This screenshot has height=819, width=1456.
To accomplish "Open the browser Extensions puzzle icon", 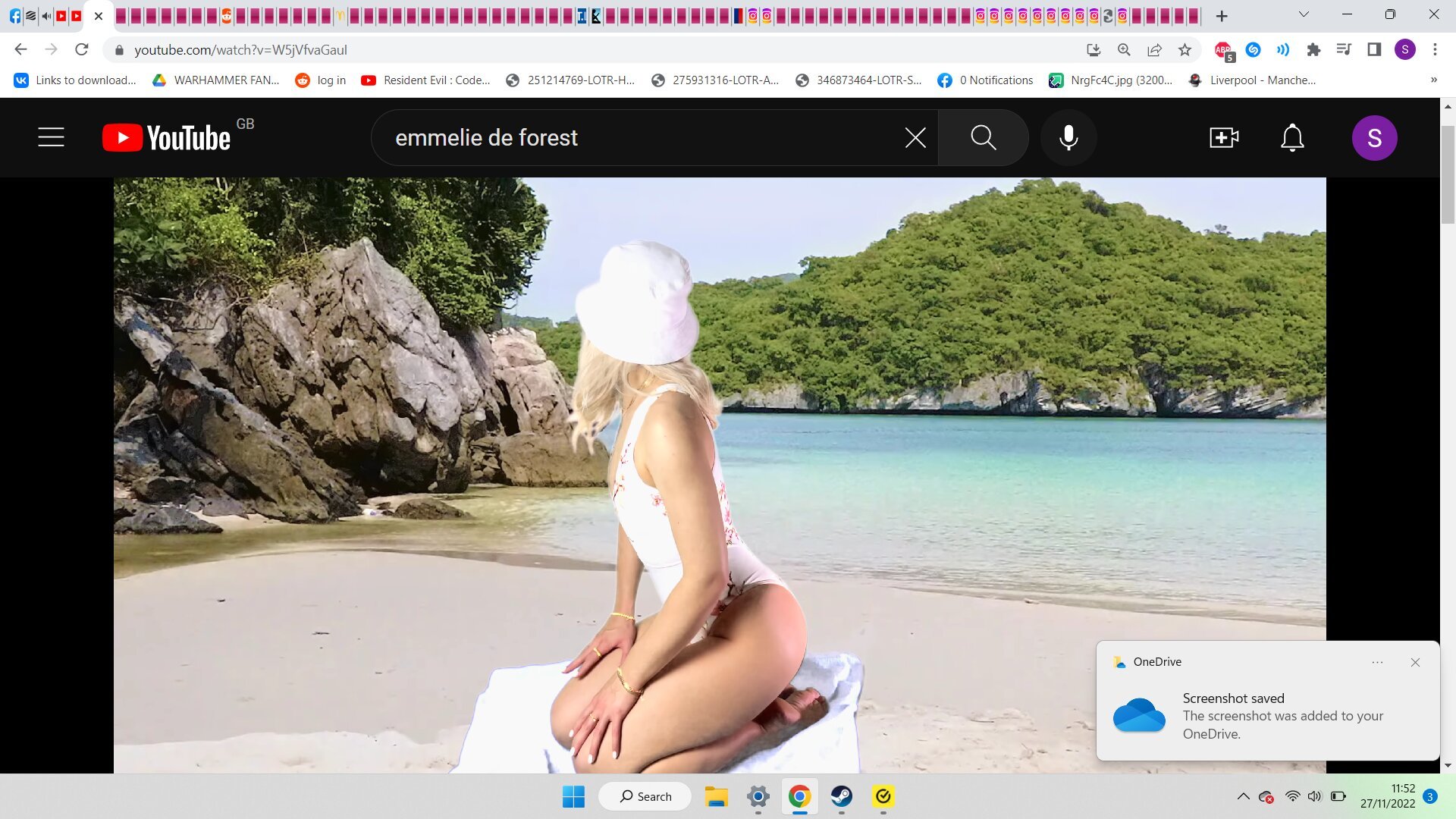I will click(1313, 50).
